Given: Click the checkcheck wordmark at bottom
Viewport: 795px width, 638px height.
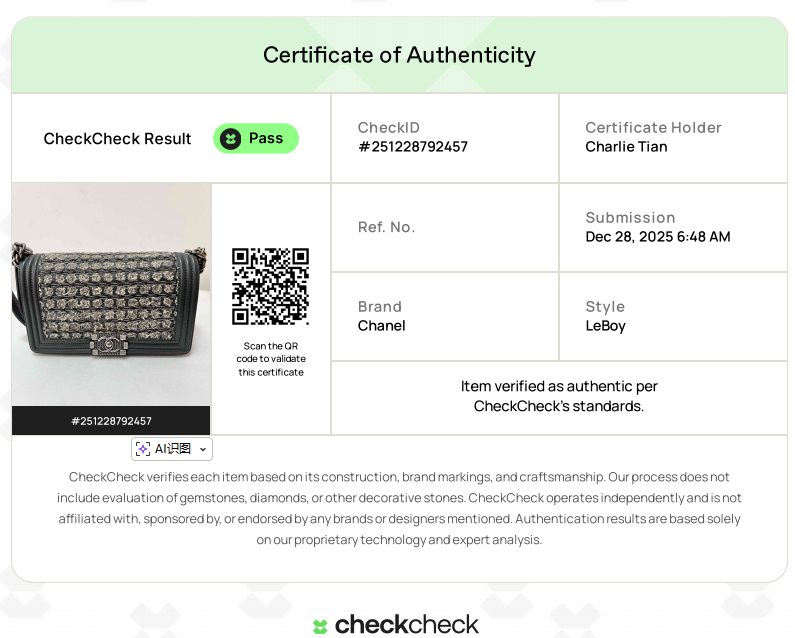Looking at the screenshot, I should coord(406,625).
